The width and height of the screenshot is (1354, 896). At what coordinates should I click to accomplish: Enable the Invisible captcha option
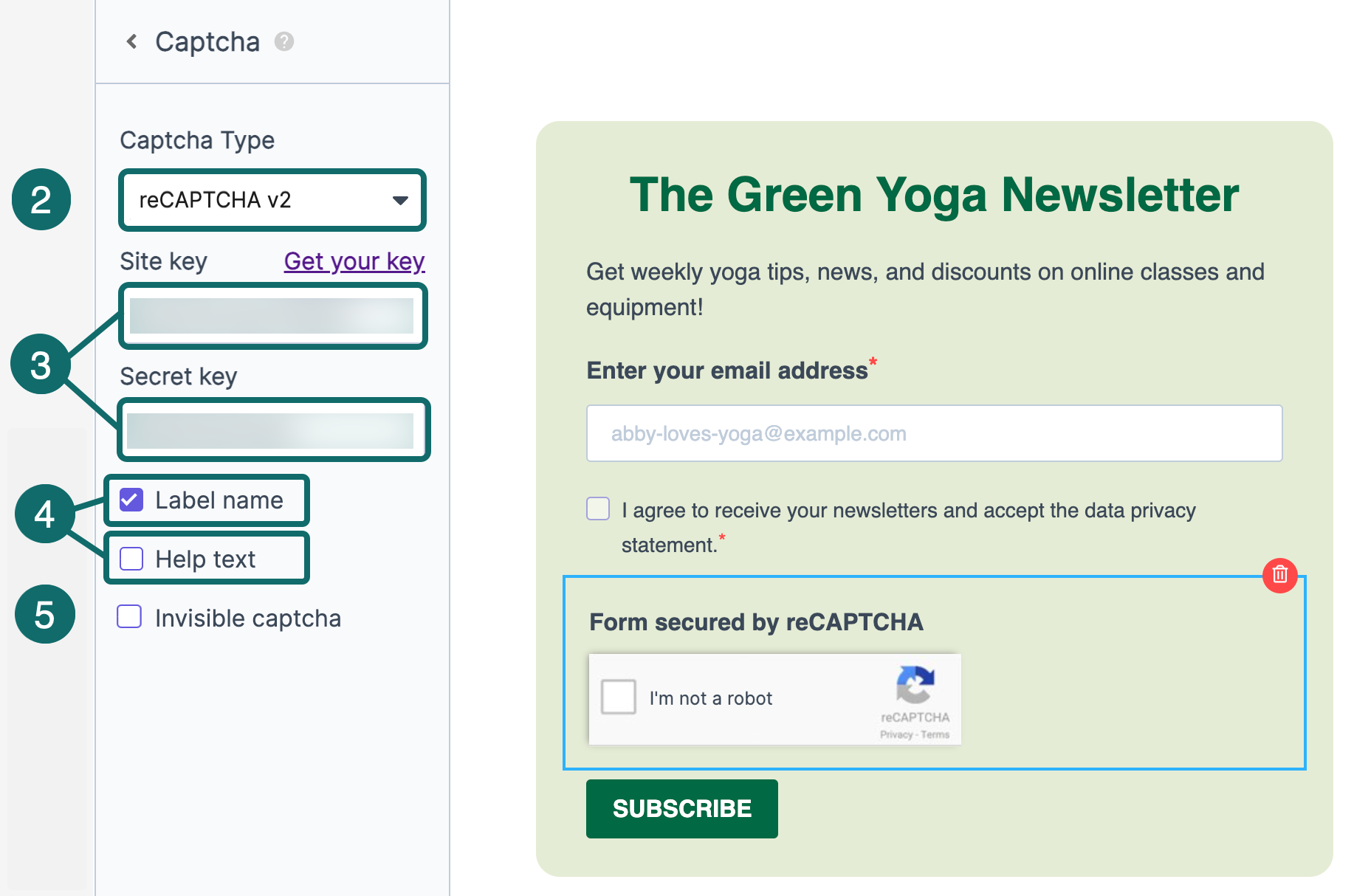[x=129, y=617]
